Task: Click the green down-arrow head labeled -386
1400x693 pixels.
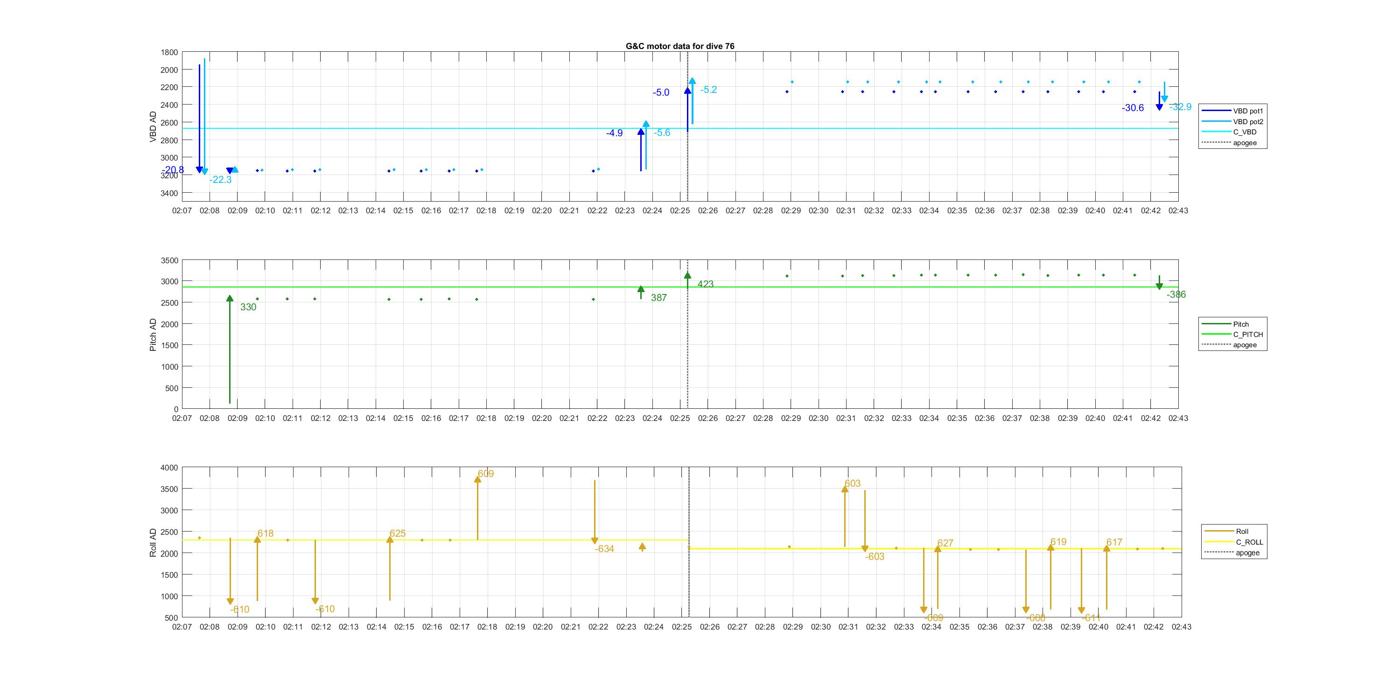Action: pyautogui.click(x=1159, y=286)
